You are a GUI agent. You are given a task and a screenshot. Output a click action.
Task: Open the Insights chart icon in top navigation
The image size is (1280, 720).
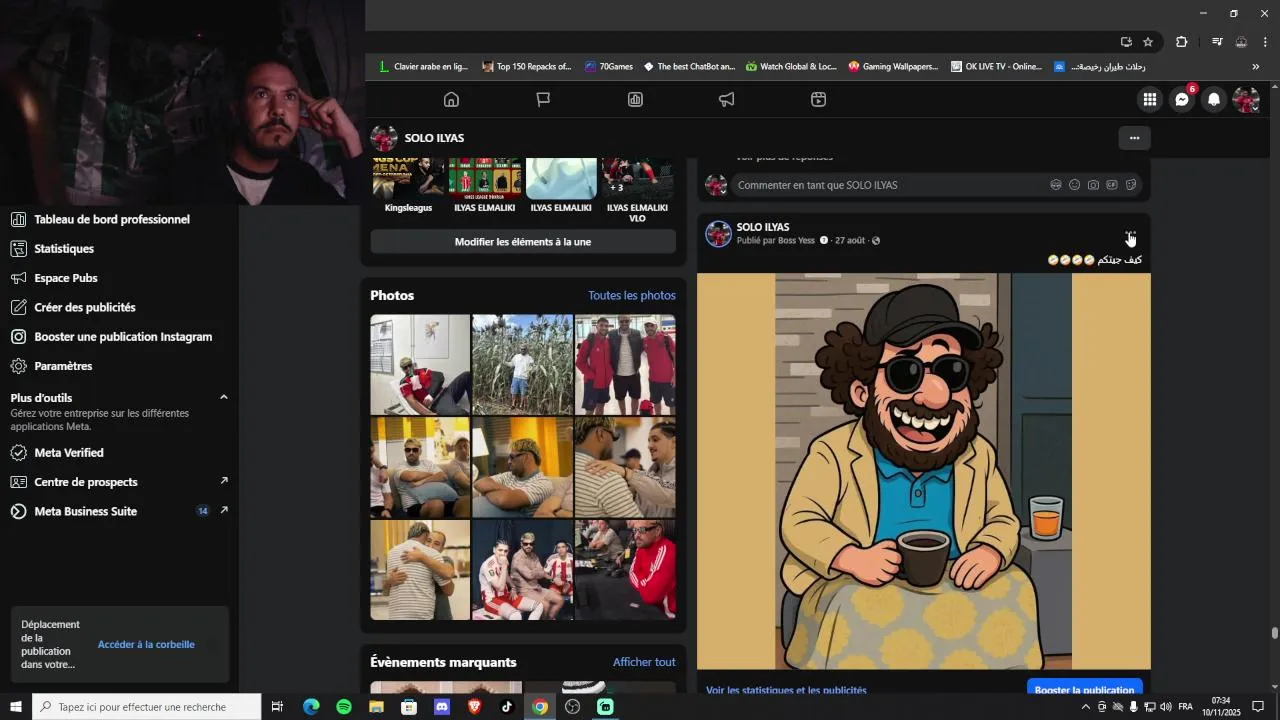click(635, 99)
